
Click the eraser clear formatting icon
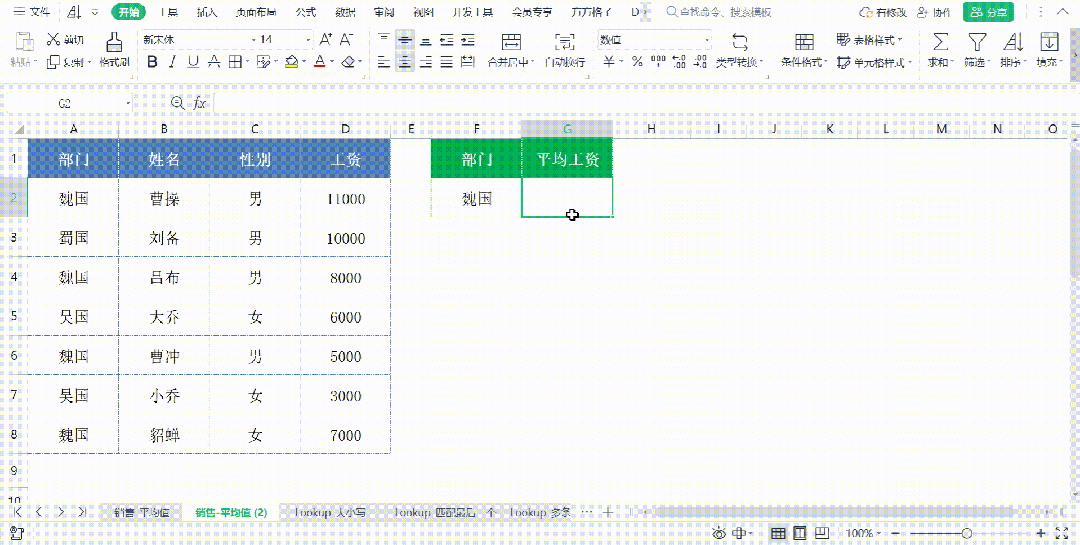coord(347,62)
